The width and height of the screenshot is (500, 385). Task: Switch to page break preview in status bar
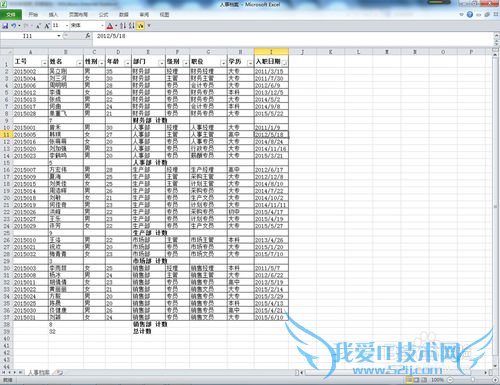[424, 380]
